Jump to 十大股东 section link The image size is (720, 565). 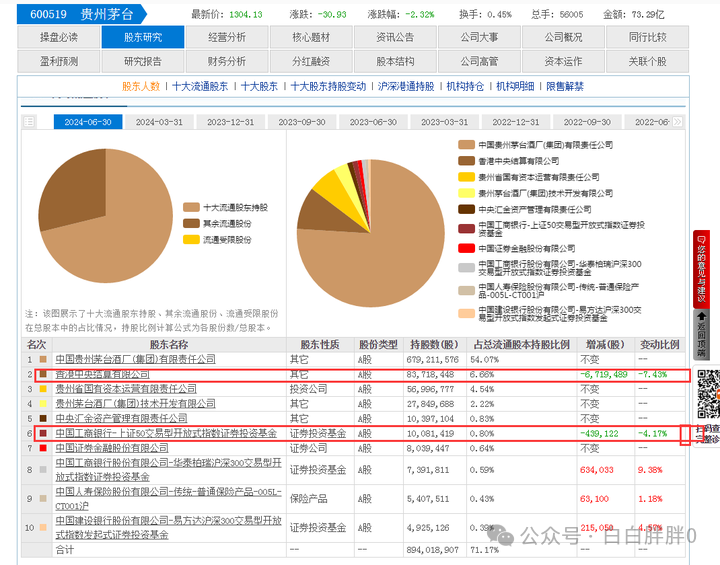259,86
